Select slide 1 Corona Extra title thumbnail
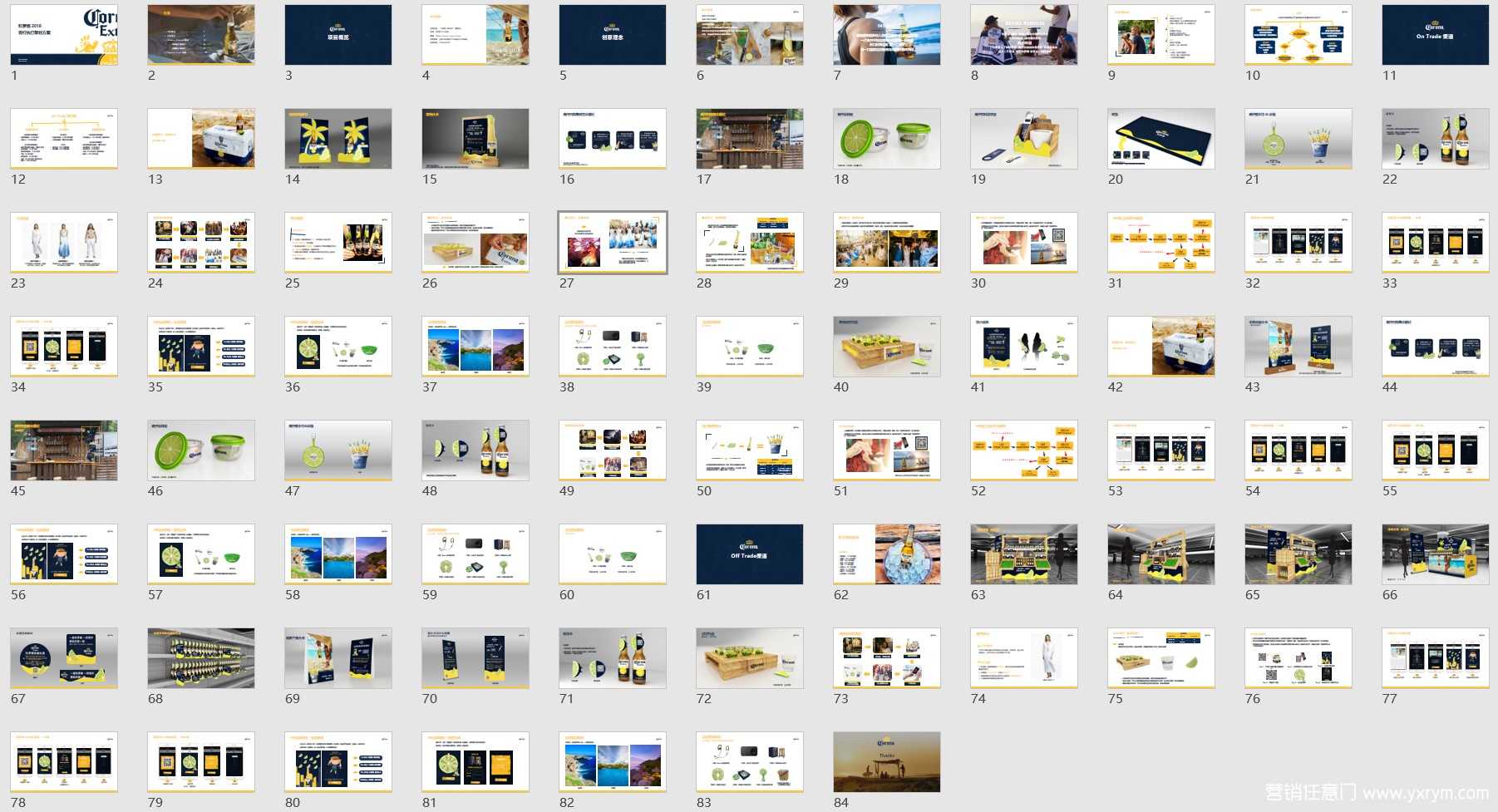Viewport: 1498px width, 812px height. click(x=64, y=35)
